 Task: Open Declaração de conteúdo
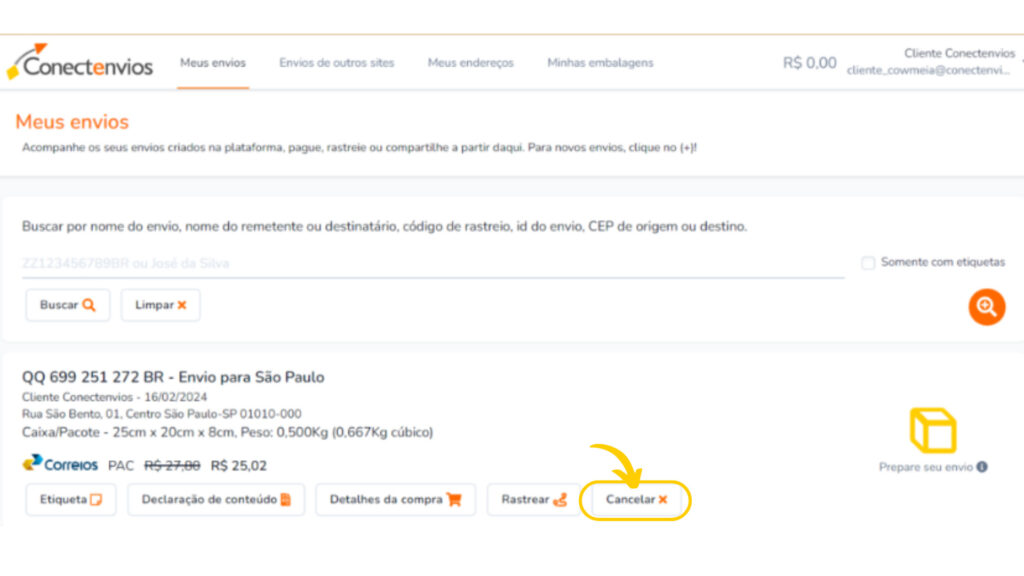coord(216,500)
